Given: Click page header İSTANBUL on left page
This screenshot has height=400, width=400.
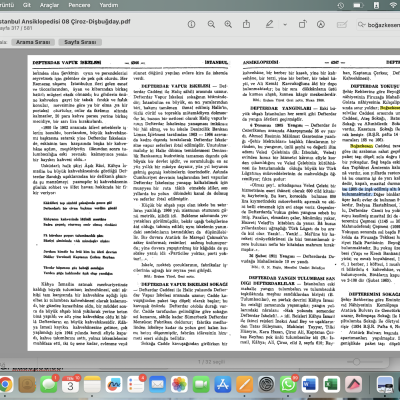Looking at the screenshot, I should (x=216, y=62).
